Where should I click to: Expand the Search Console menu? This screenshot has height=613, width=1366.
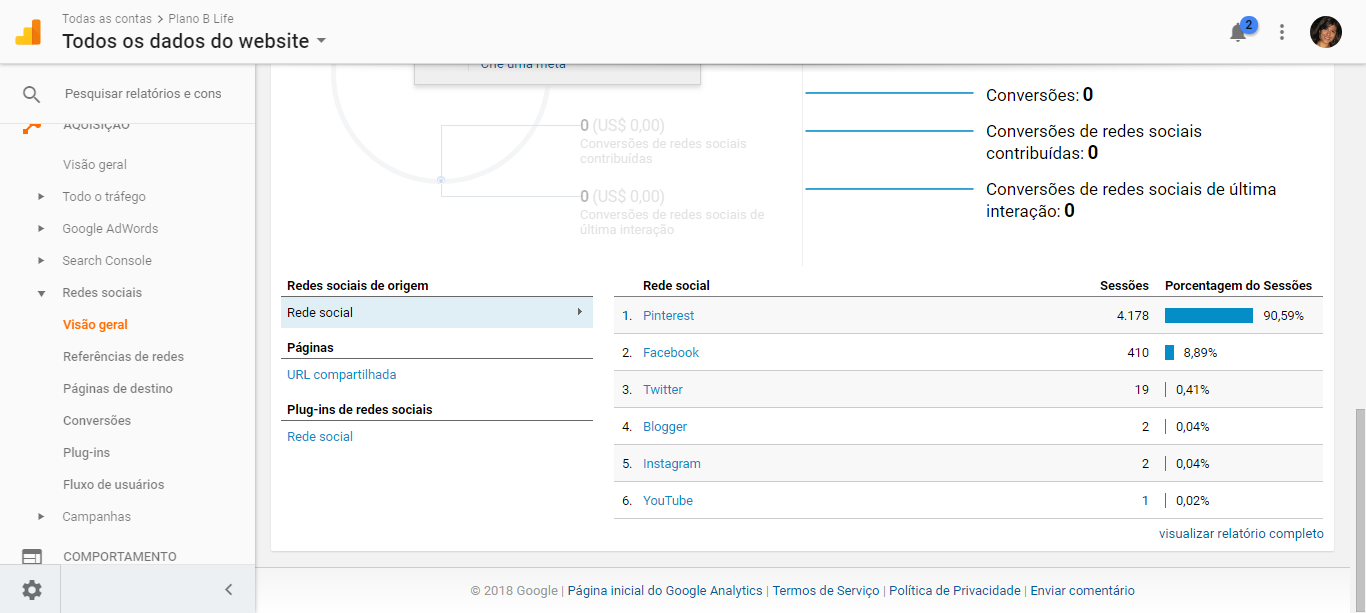(41, 261)
